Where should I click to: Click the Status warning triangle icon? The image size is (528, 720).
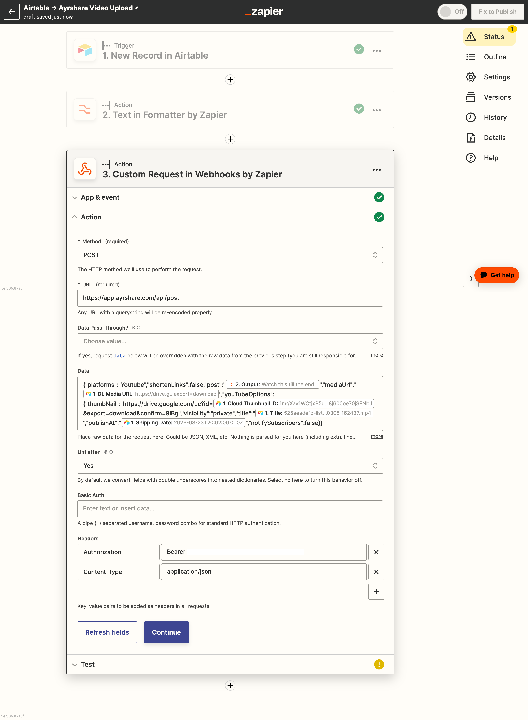click(x=471, y=37)
